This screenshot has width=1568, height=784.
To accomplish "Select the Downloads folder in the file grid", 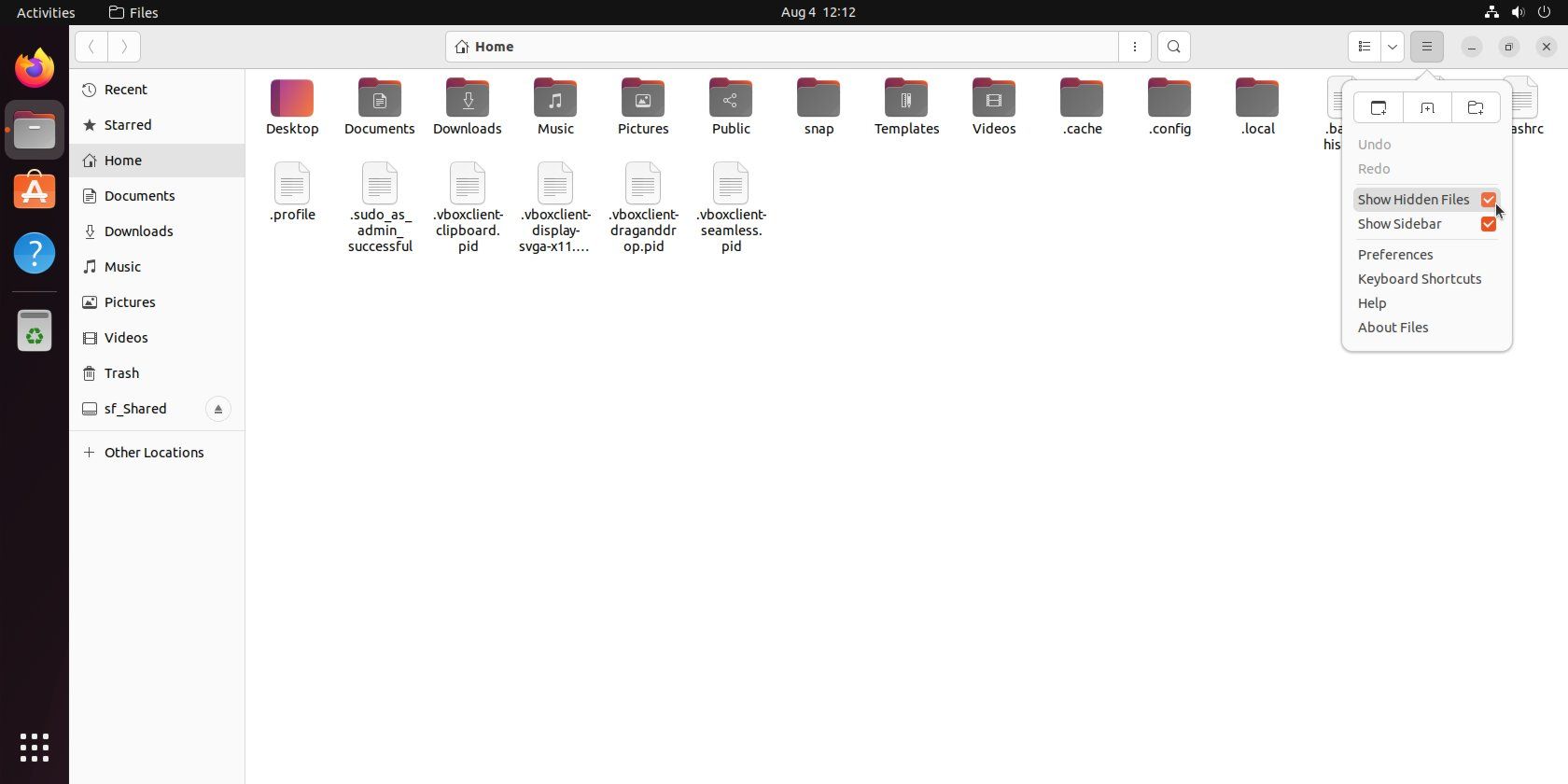I will pyautogui.click(x=468, y=107).
